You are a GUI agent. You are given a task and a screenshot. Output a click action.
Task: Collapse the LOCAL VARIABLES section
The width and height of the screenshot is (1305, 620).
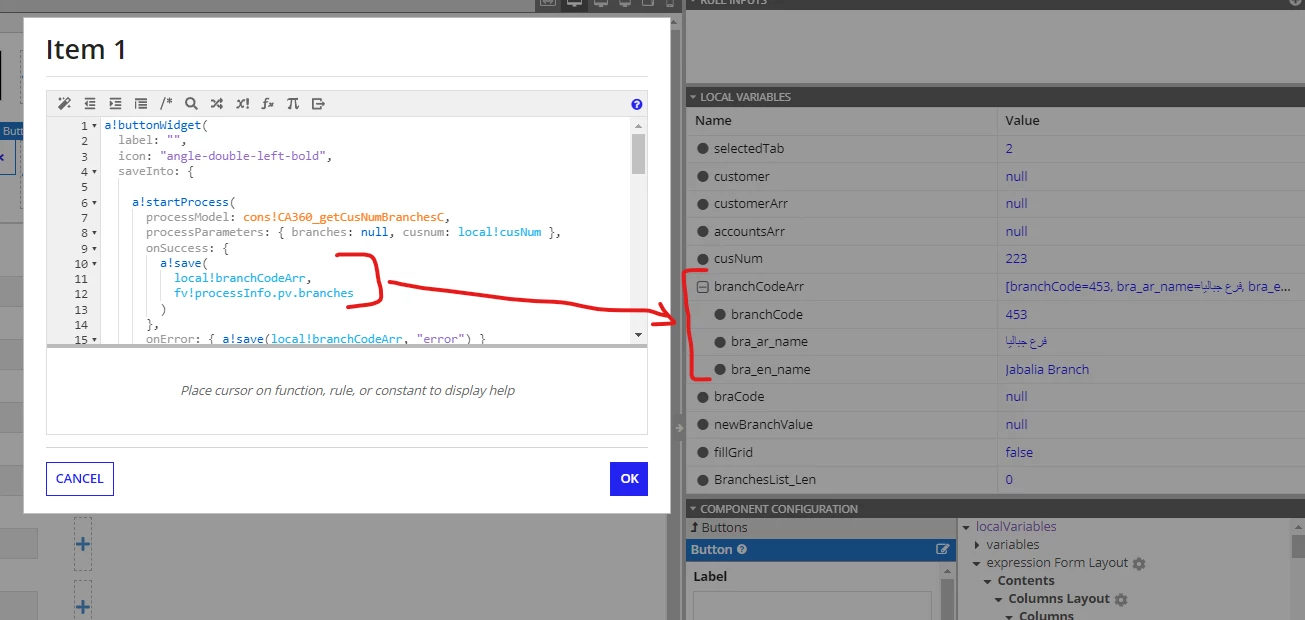[693, 97]
